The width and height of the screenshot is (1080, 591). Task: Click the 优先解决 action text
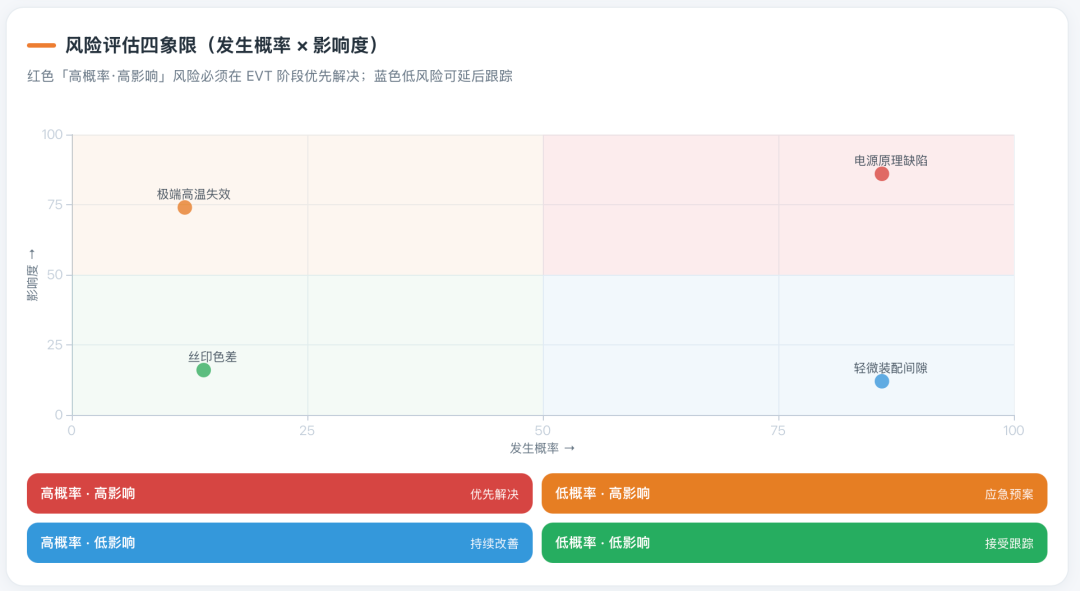pyautogui.click(x=495, y=494)
